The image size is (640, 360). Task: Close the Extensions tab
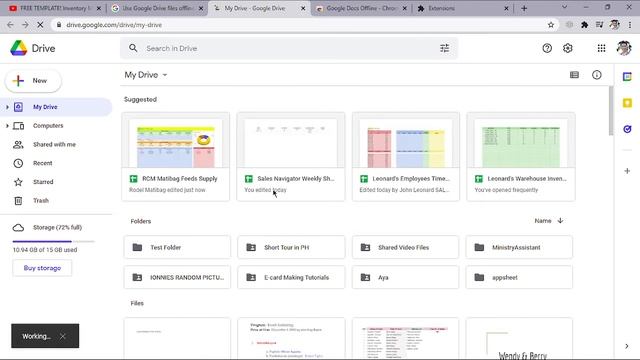[x=506, y=8]
